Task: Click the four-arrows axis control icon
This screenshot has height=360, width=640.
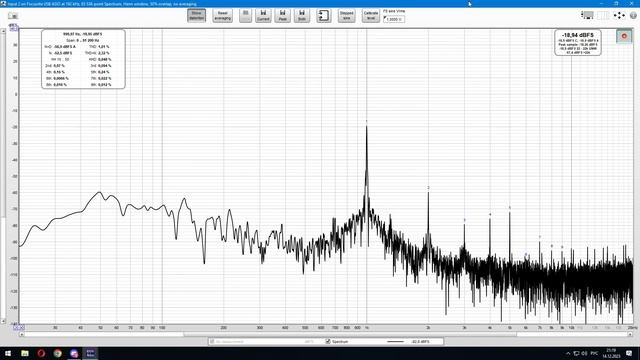Action: 619,15
